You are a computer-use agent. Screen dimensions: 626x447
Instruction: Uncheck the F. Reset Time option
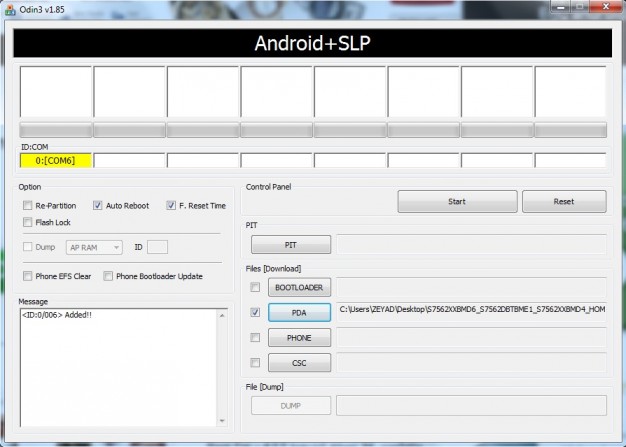(171, 206)
